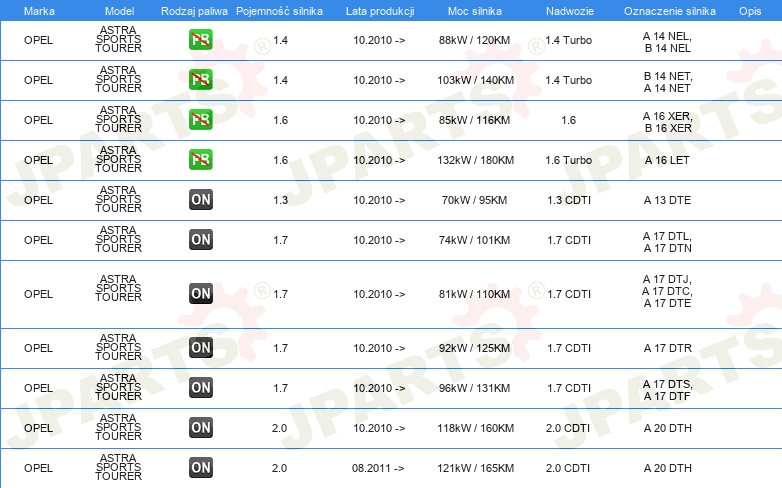Click the A 17 DTR engine code

click(x=667, y=348)
